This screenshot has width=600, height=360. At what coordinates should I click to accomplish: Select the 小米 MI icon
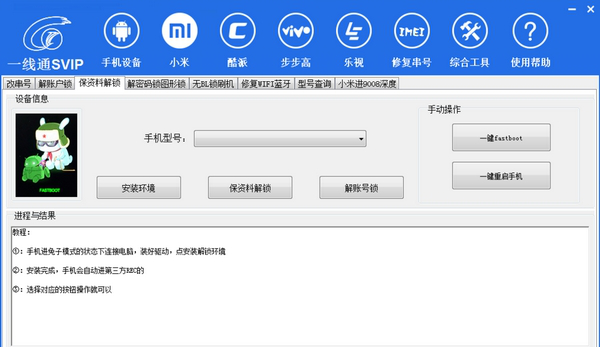pos(179,31)
